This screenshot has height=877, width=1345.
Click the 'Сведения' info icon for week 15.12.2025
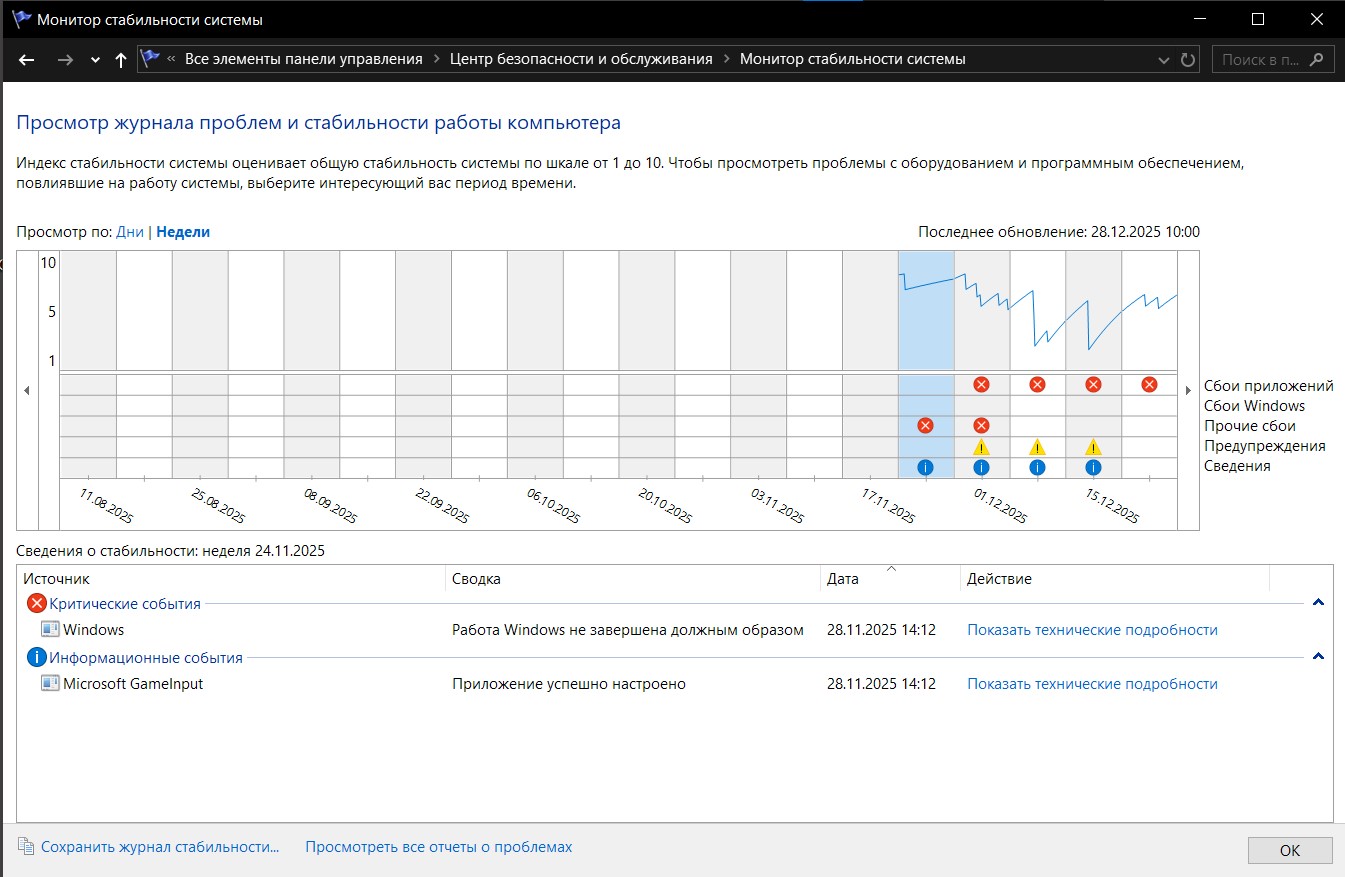pos(1093,467)
